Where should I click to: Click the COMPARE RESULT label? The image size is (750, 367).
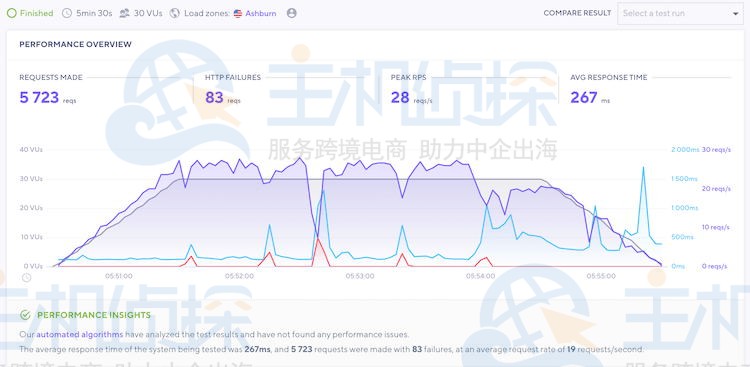(x=577, y=13)
